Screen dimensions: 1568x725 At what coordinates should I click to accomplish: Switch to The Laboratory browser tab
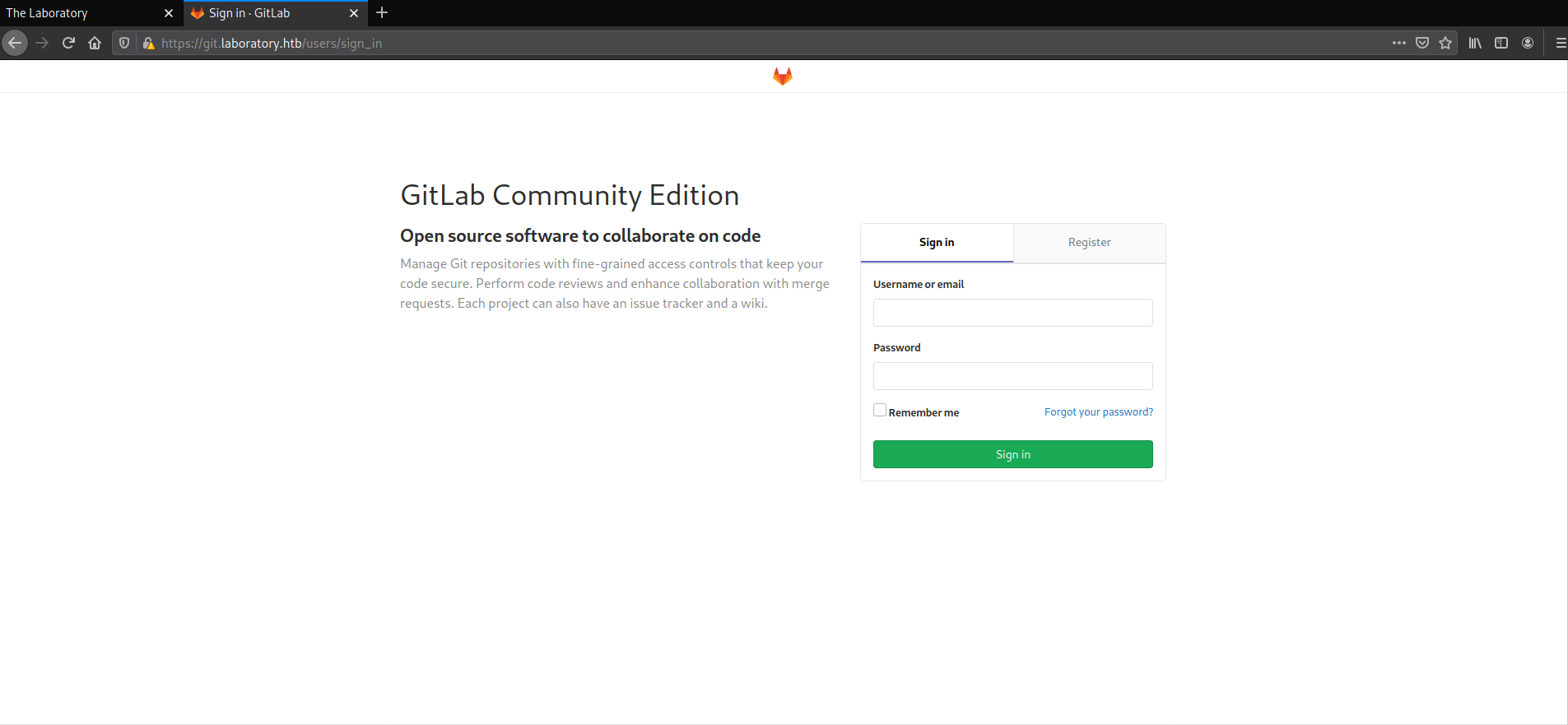(82, 13)
